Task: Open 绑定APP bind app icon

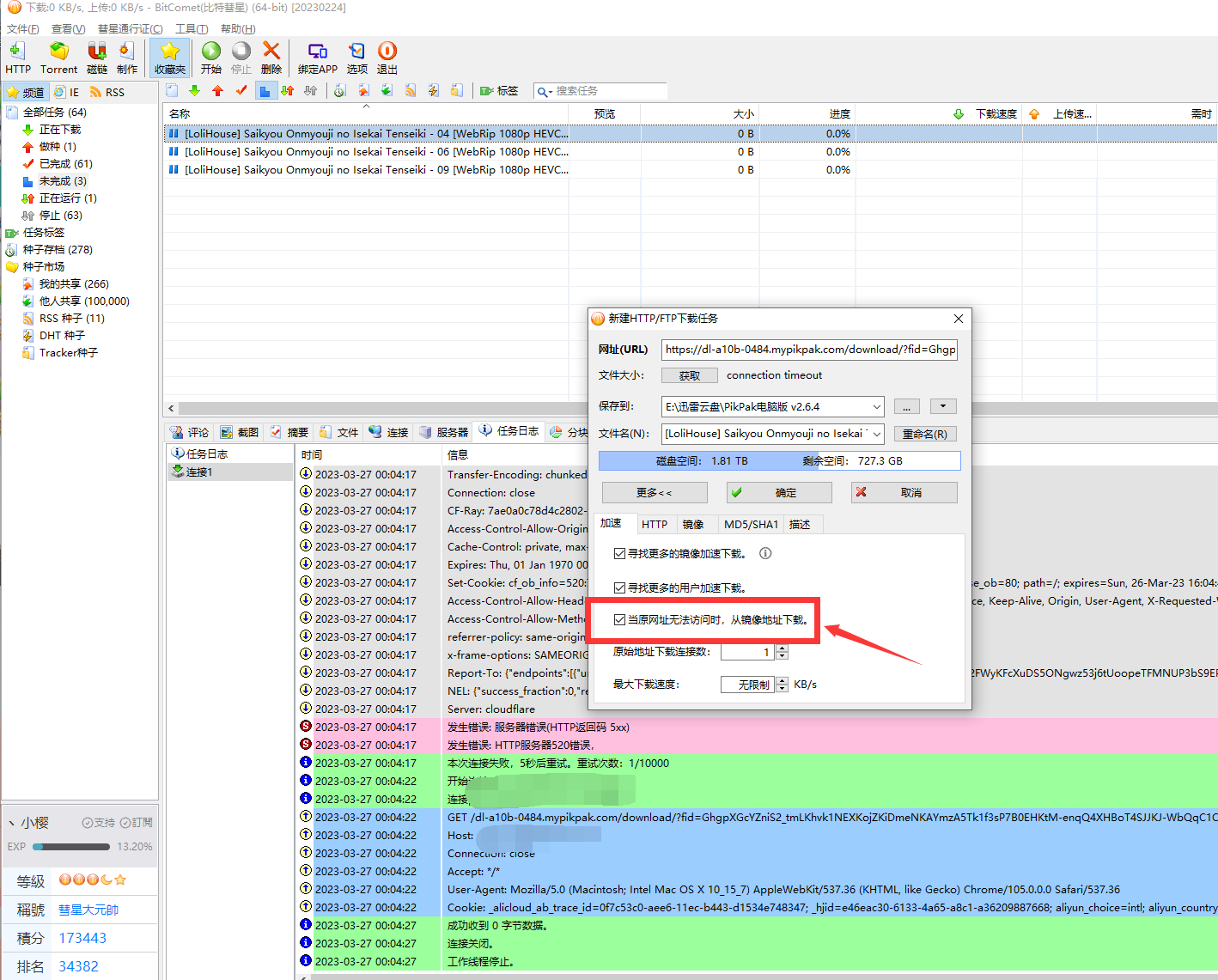Action: [318, 58]
